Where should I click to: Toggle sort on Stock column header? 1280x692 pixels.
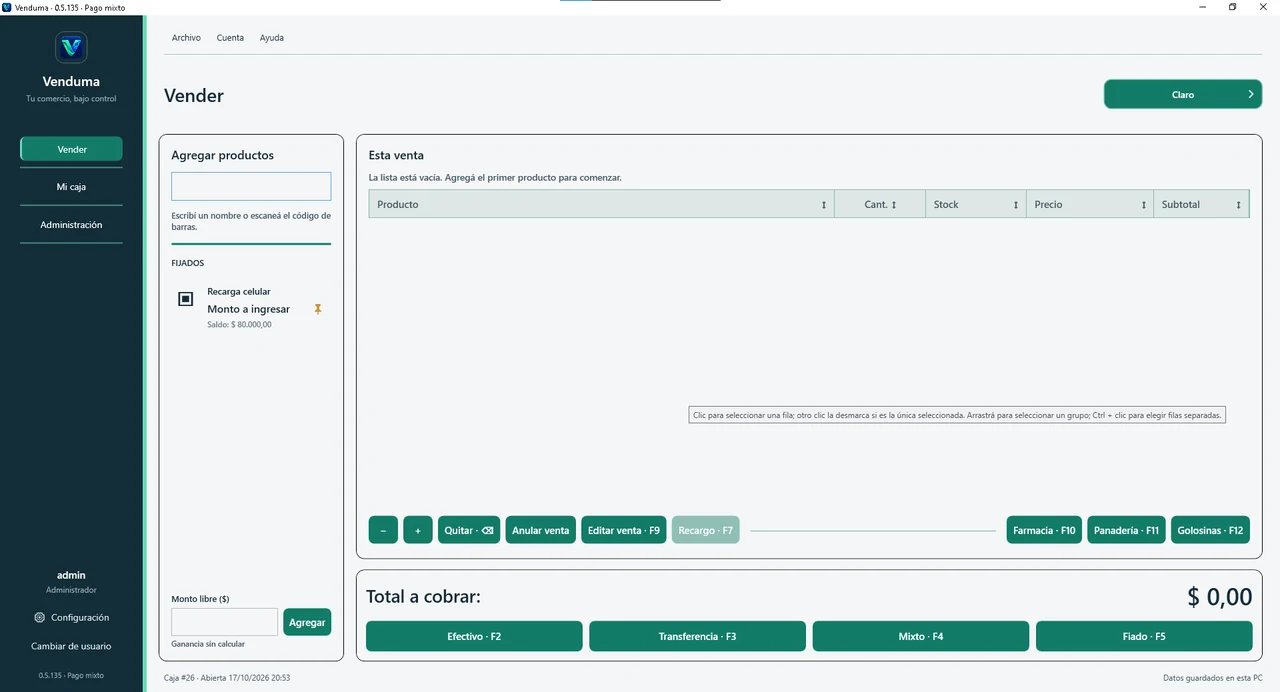pos(976,204)
